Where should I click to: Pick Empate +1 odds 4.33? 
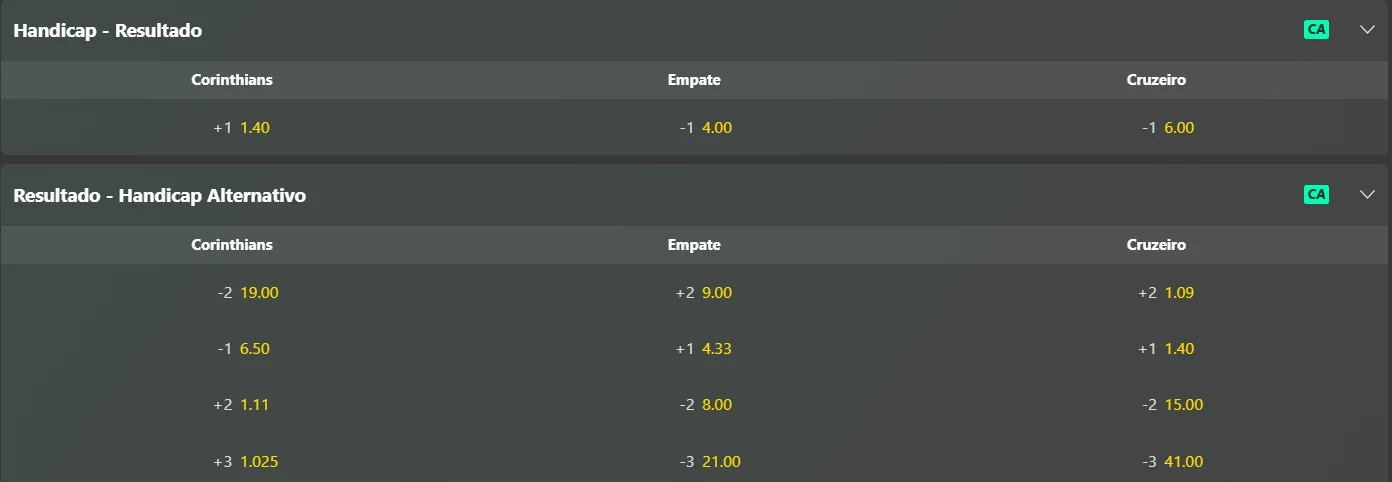[704, 349]
